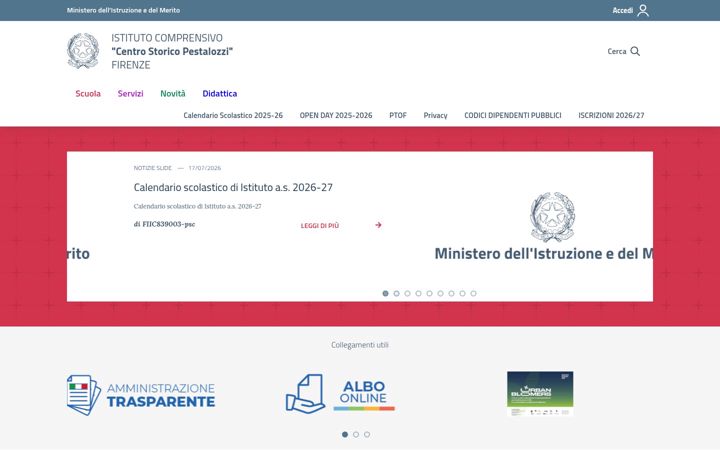Image resolution: width=720 pixels, height=450 pixels.
Task: Open the Novità menu
Action: [173, 94]
